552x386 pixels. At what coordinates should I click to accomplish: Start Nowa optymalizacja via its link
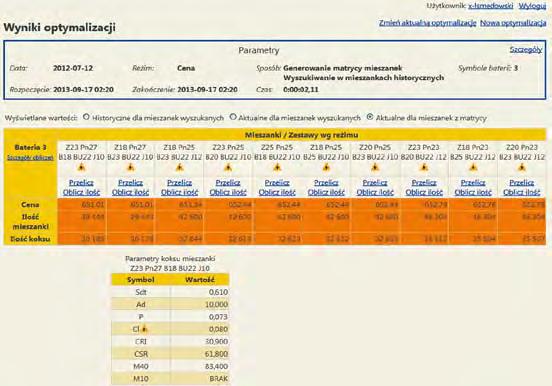click(x=513, y=23)
